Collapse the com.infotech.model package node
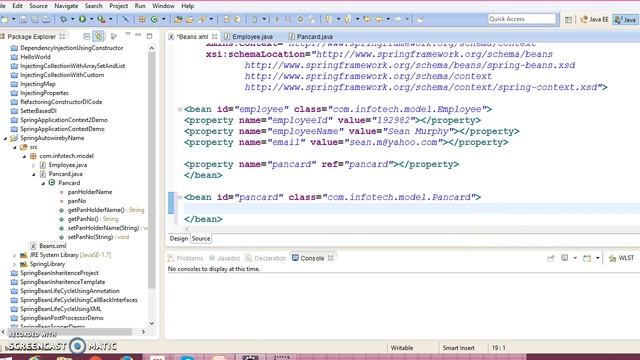This screenshot has height=360, width=640. (24, 156)
